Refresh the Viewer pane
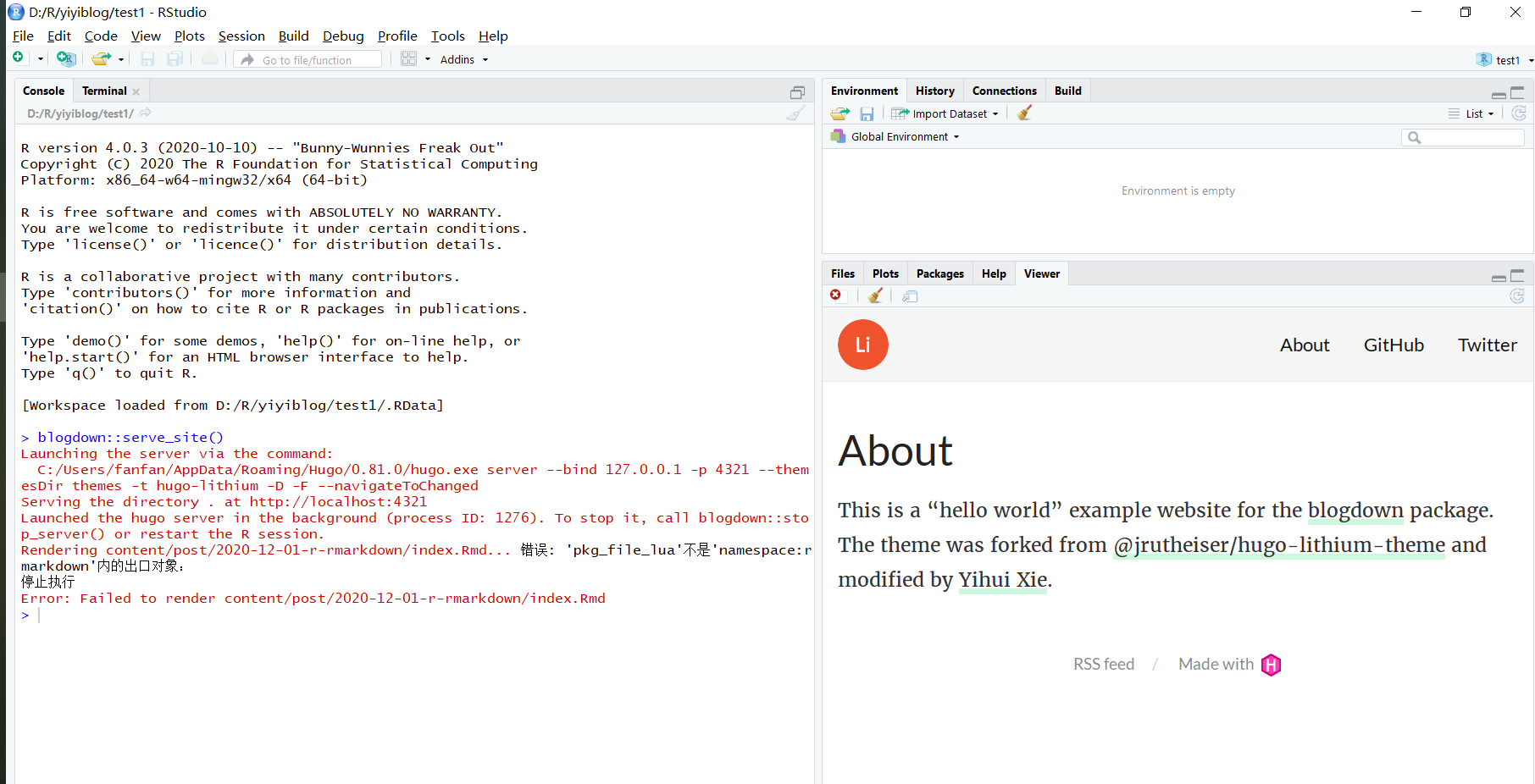Screen dimensions: 1535x784 point(1517,295)
